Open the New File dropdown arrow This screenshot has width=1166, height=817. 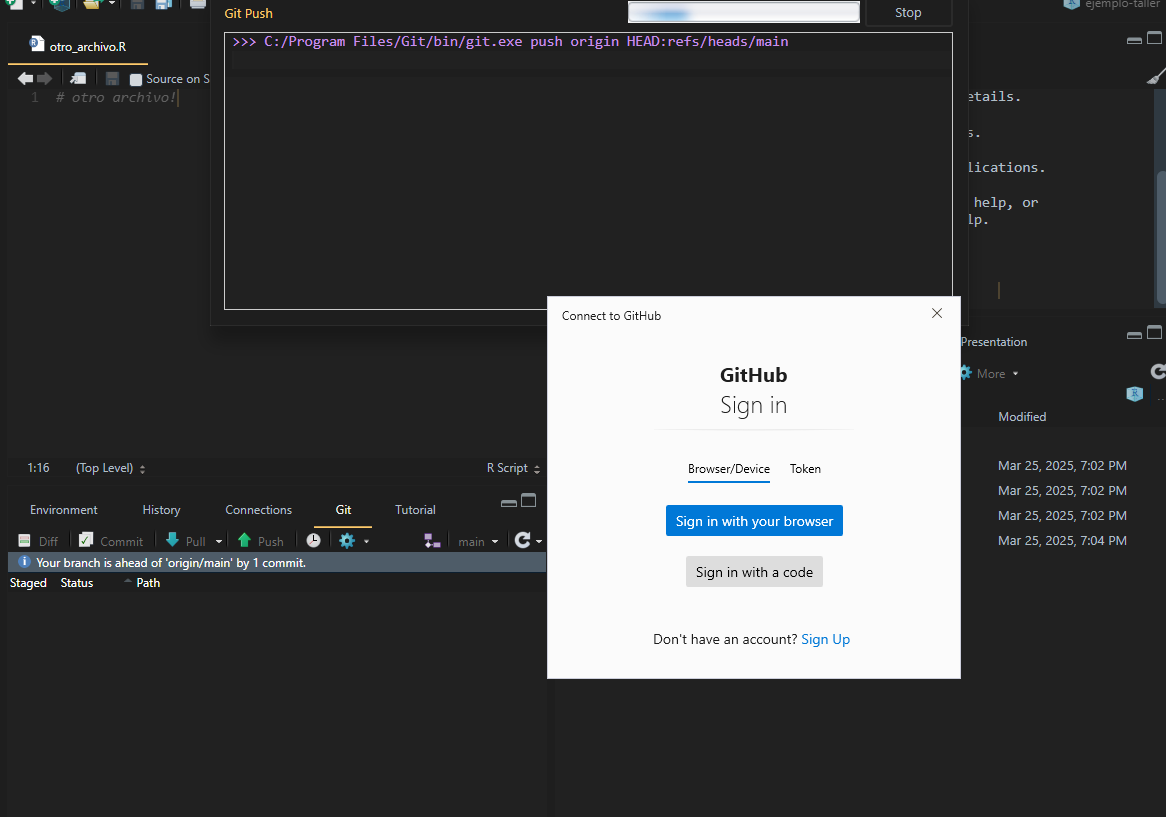pos(33,4)
